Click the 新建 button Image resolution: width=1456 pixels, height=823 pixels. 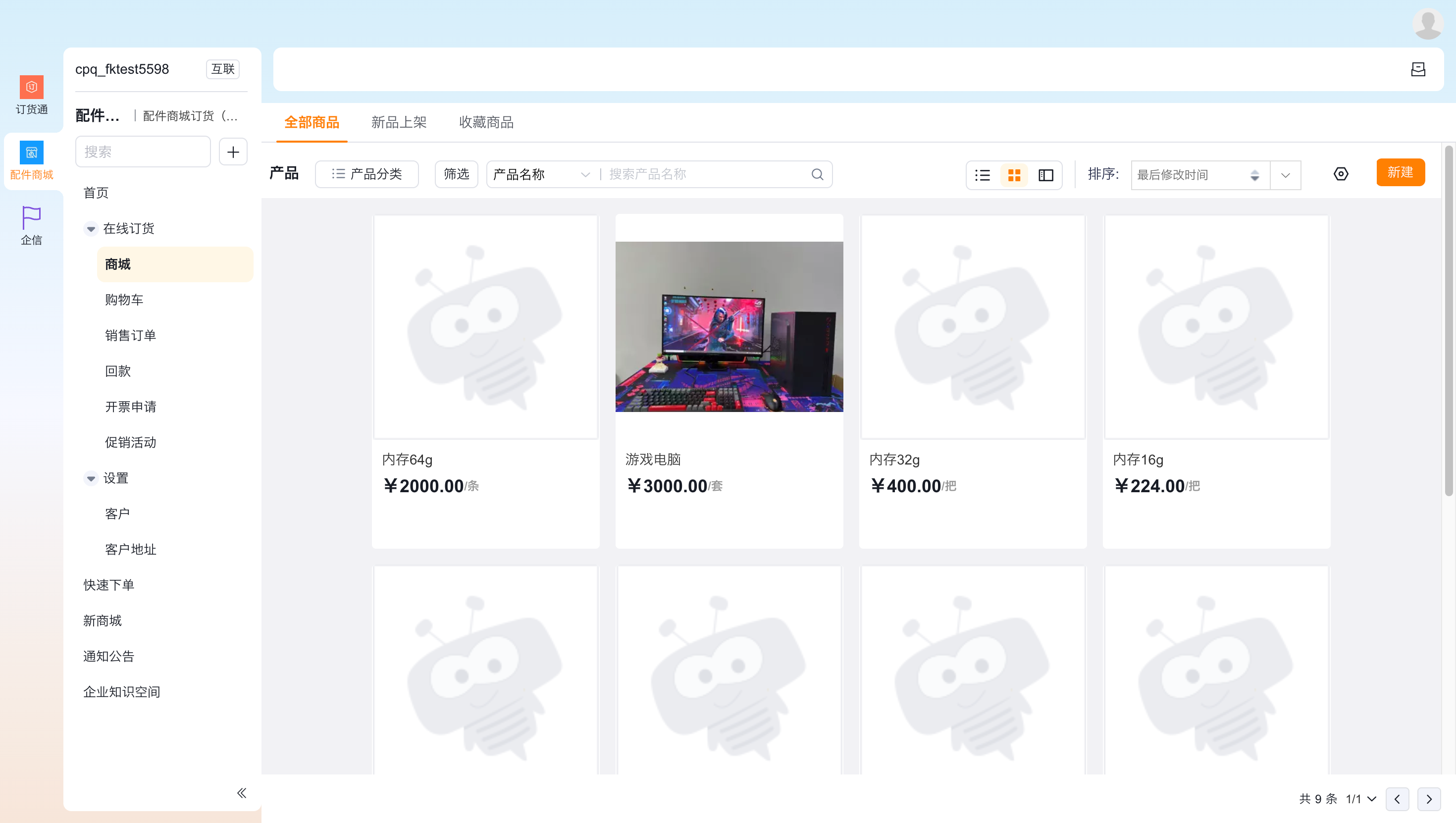[1400, 172]
